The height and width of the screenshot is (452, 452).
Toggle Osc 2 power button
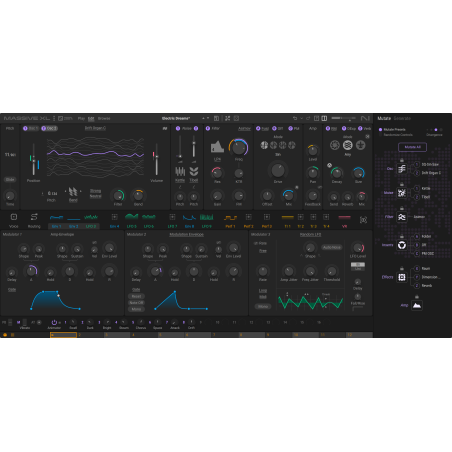44,128
